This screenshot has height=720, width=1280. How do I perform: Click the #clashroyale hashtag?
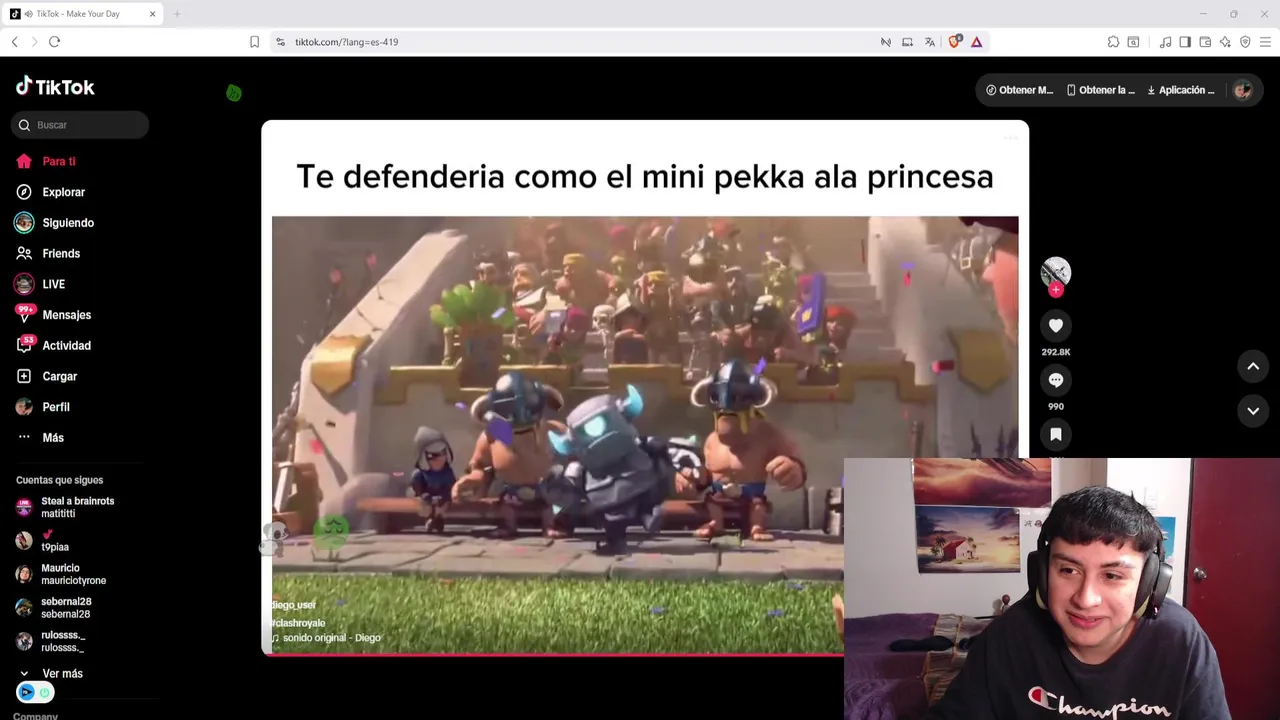pos(299,623)
